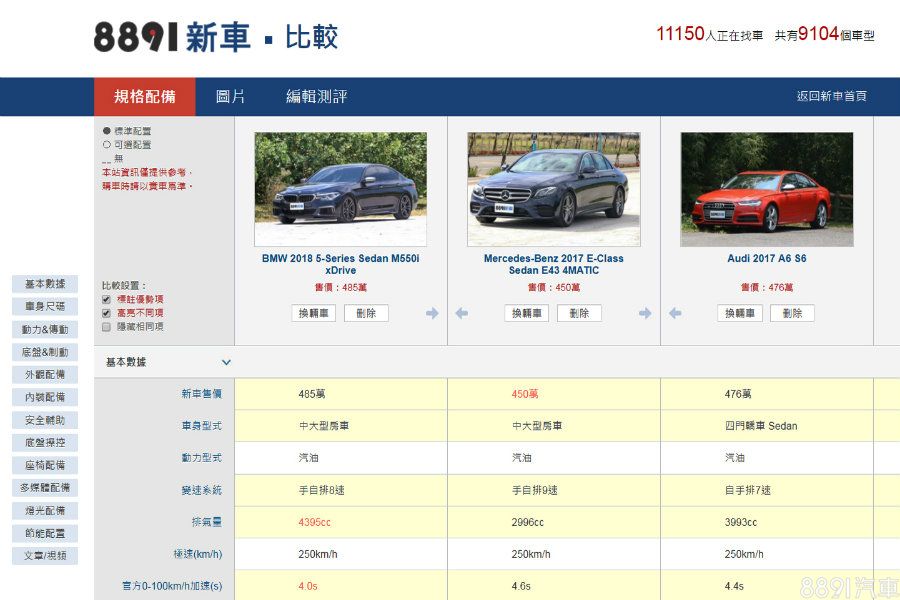Image resolution: width=900 pixels, height=600 pixels.
Task: Click the Mercedes E43 car photo
Action: pos(554,189)
